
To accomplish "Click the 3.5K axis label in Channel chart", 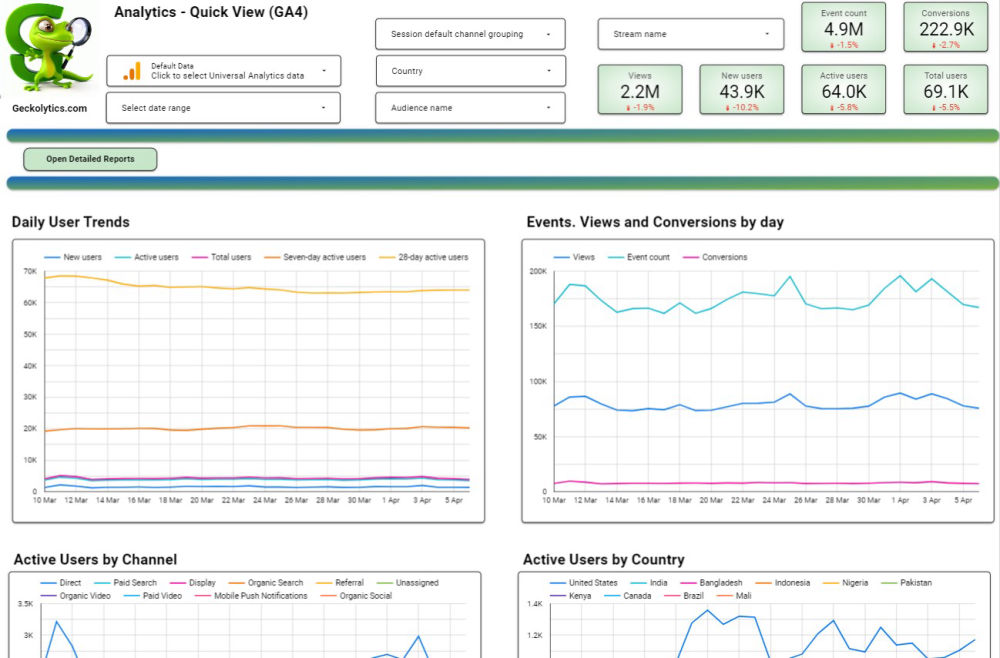I will (26, 604).
